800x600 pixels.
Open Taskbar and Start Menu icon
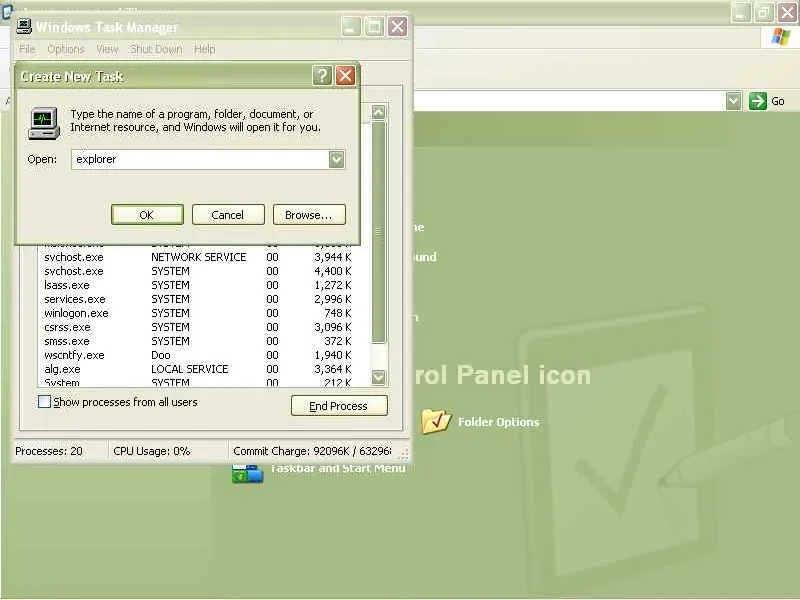[247, 474]
